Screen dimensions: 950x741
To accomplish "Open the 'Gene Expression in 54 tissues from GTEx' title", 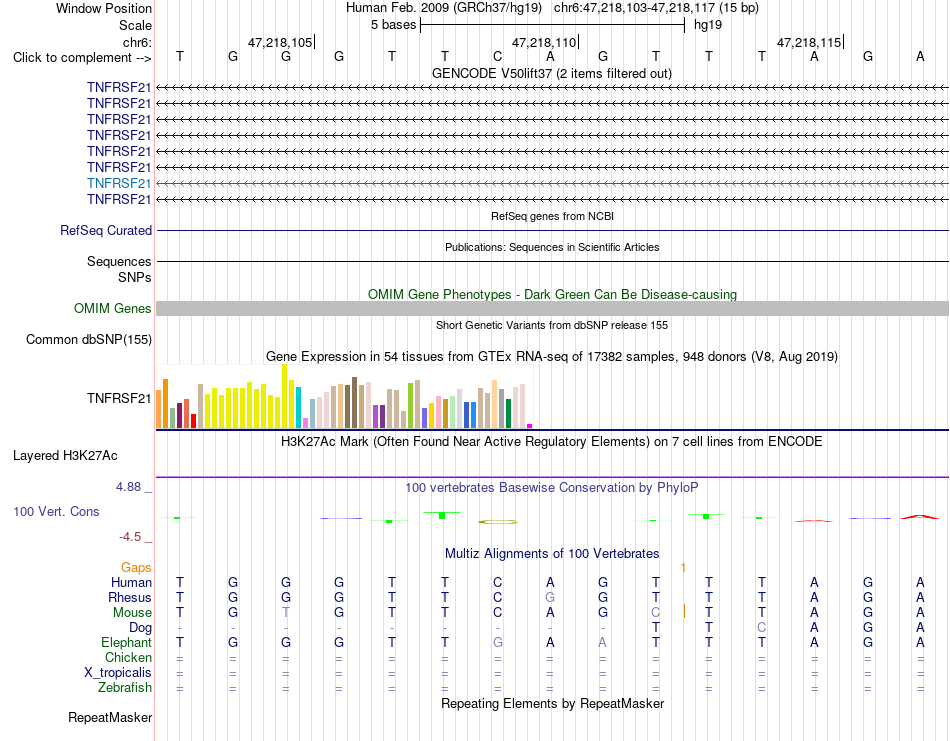I will tap(552, 356).
